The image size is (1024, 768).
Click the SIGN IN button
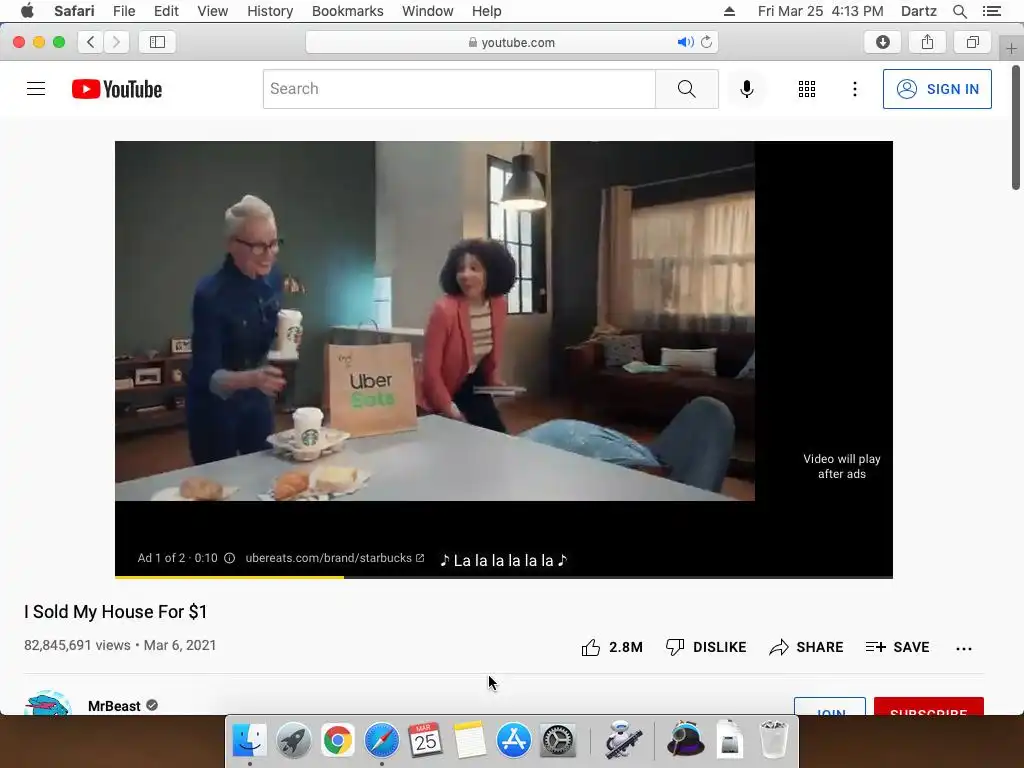936,89
